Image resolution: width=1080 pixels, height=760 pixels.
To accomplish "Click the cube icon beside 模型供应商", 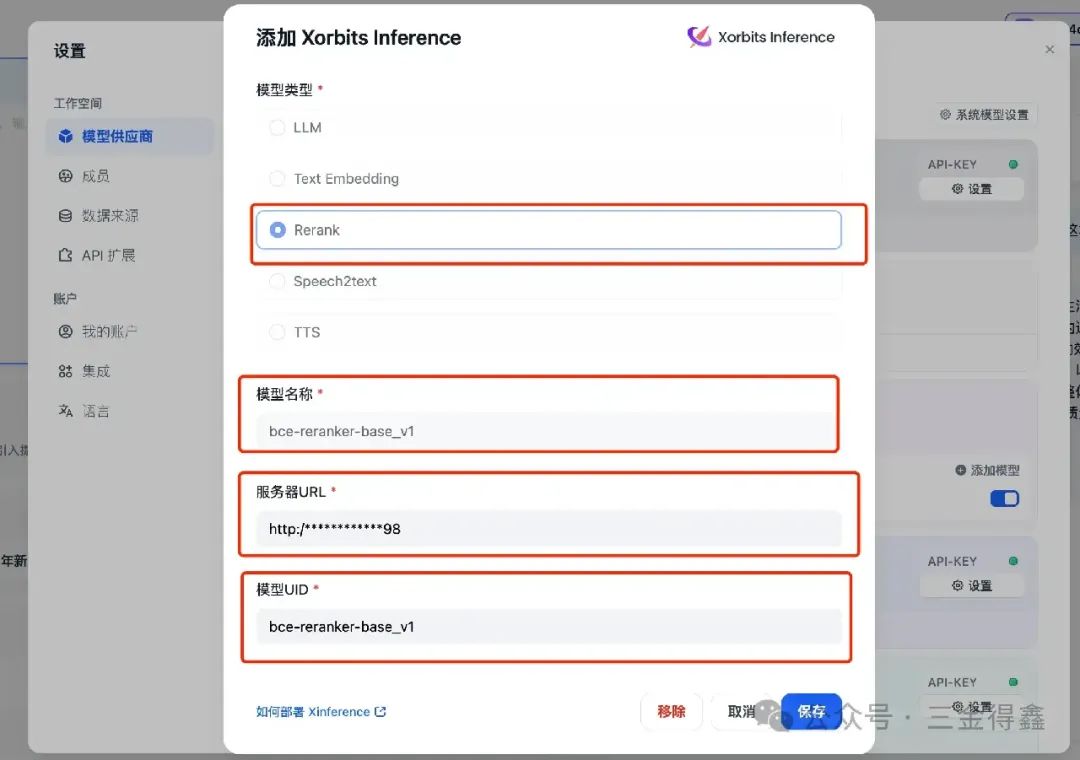I will 65,136.
